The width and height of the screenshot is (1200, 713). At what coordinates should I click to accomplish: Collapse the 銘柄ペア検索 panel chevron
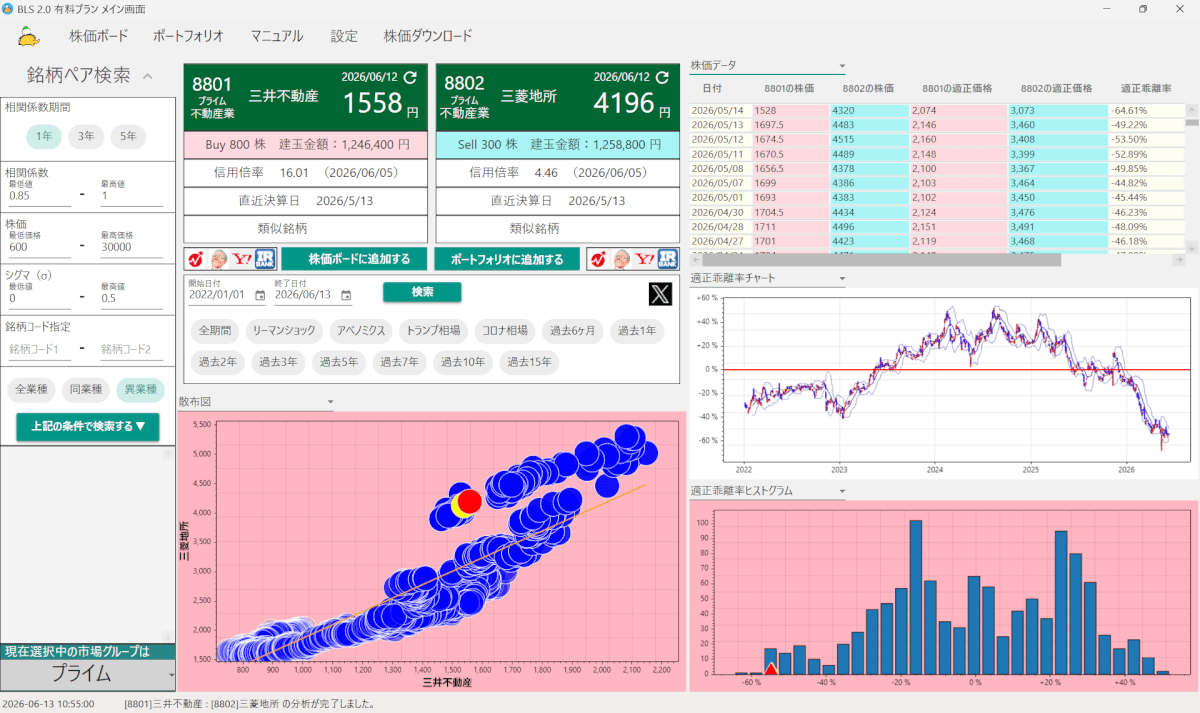[x=147, y=76]
